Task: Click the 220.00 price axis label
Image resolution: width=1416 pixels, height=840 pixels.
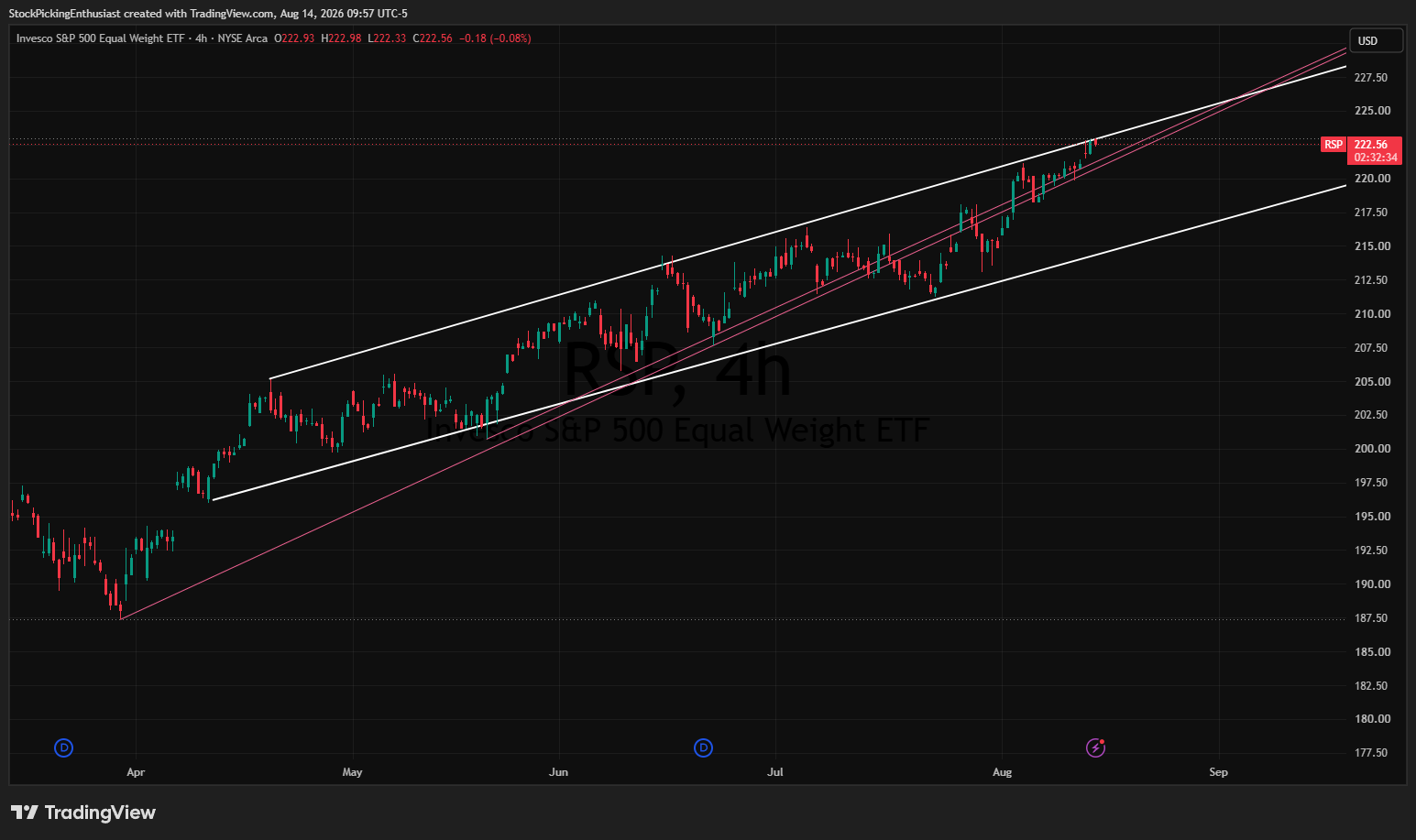Action: coord(1372,179)
